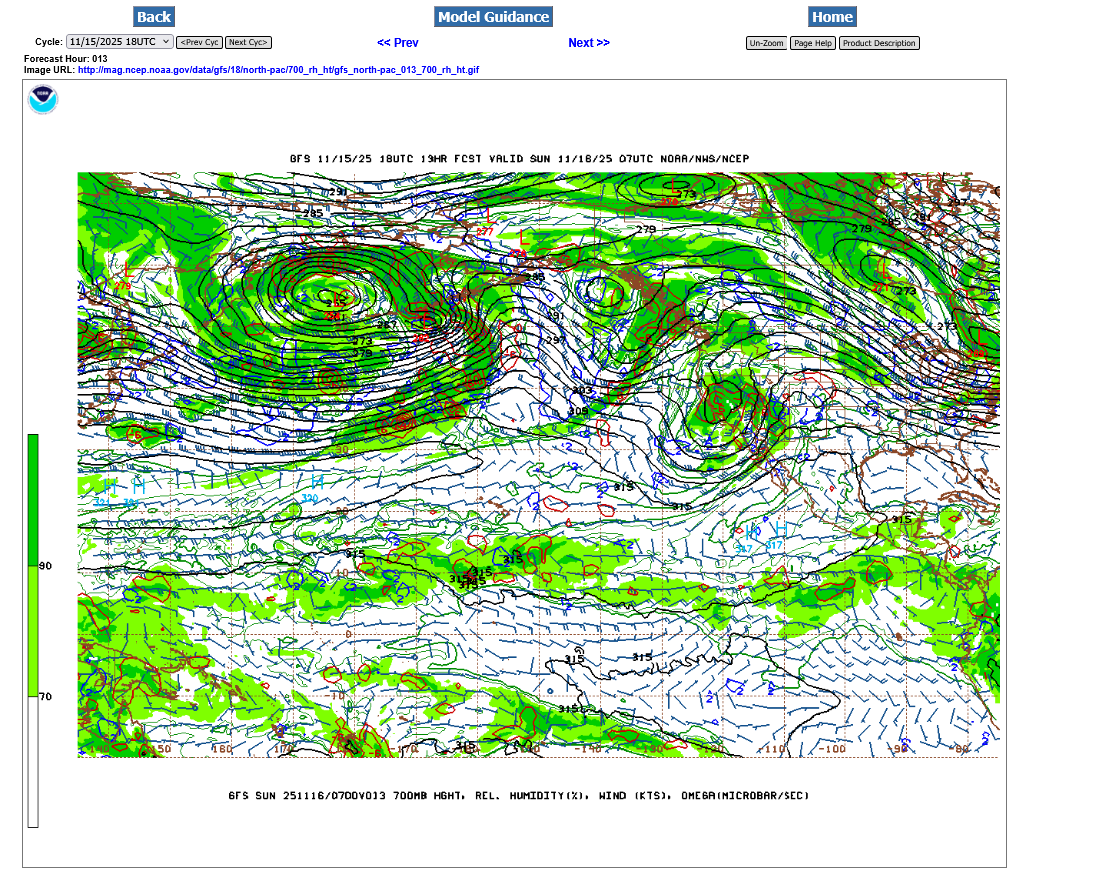
Task: Click the light green 70 to 90 legend band
Action: (33, 630)
